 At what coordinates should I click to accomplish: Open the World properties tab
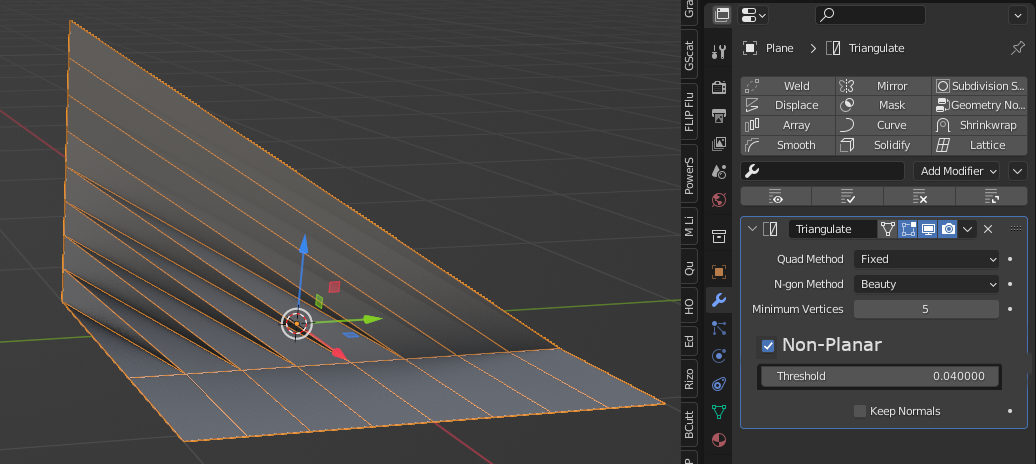click(x=719, y=199)
